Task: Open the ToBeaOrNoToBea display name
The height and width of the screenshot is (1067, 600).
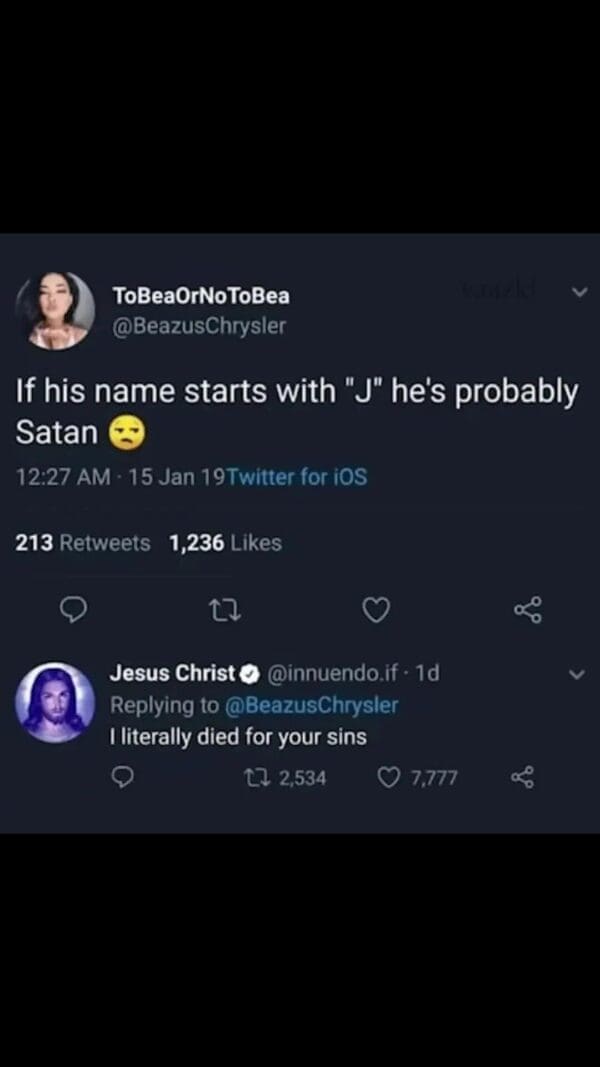Action: [201, 295]
